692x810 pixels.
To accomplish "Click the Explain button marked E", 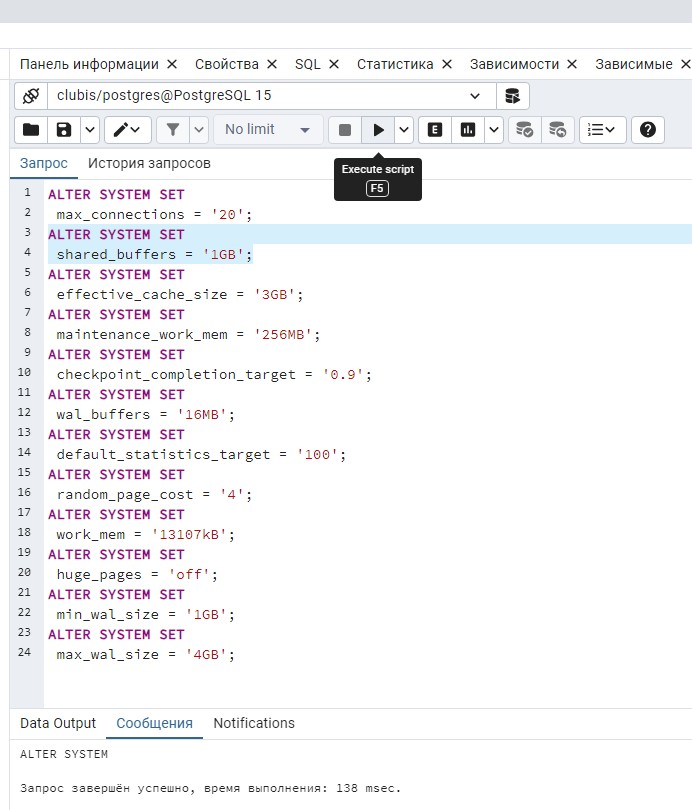I will click(x=435, y=130).
